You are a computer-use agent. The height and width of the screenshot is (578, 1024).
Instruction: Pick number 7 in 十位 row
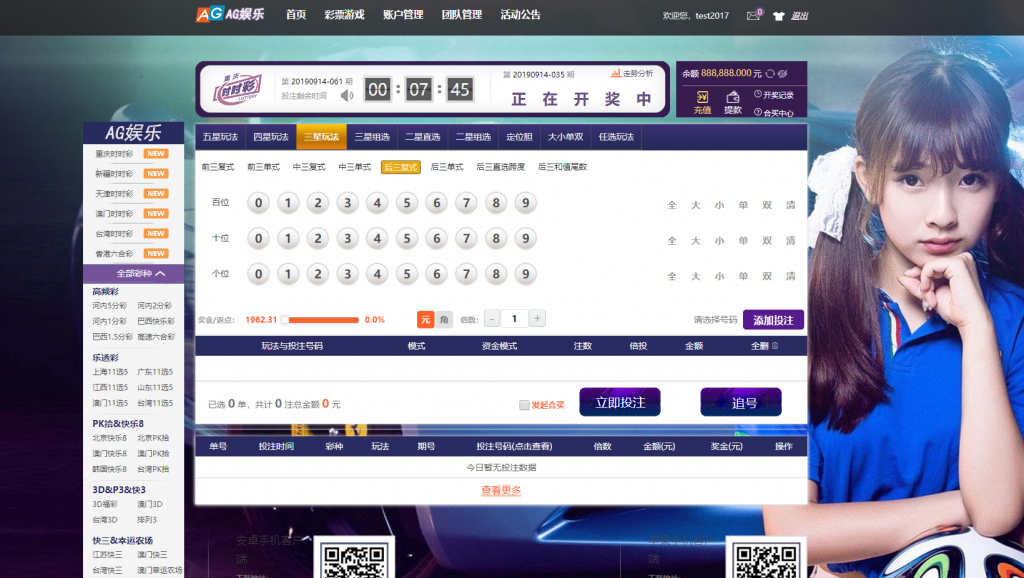[466, 238]
